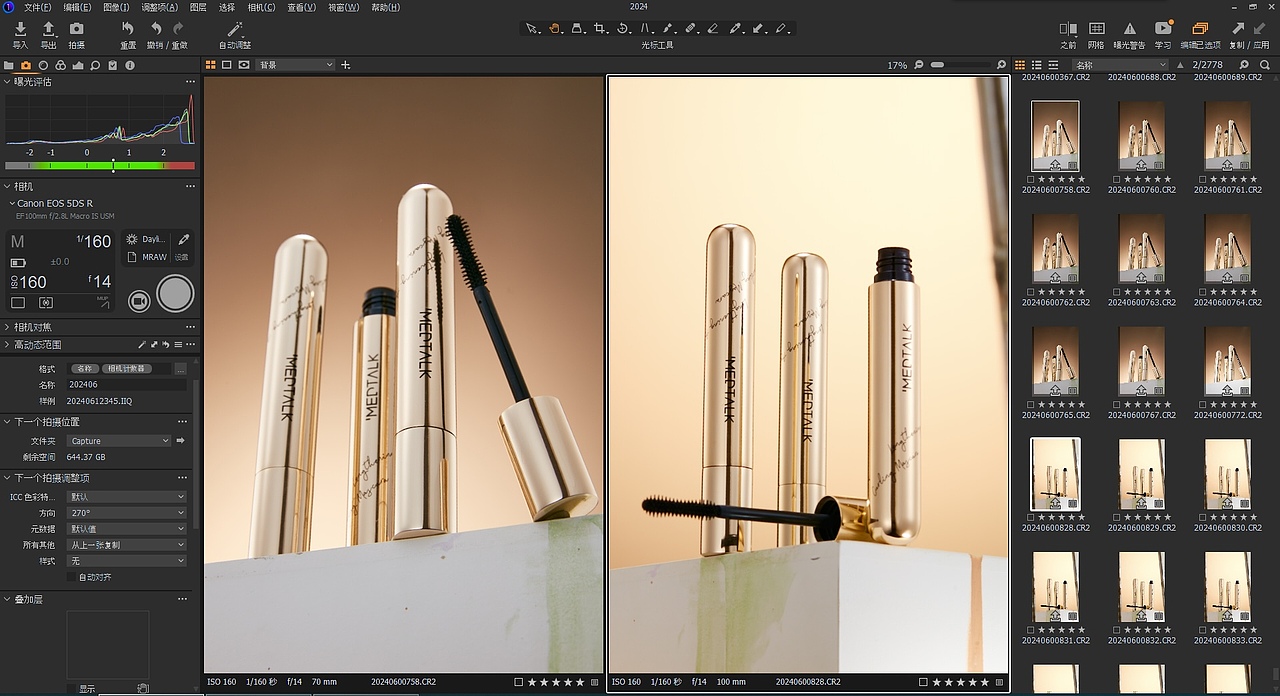Toggle color tag box under left viewer image
Image resolution: width=1280 pixels, height=696 pixels.
pyautogui.click(x=518, y=682)
